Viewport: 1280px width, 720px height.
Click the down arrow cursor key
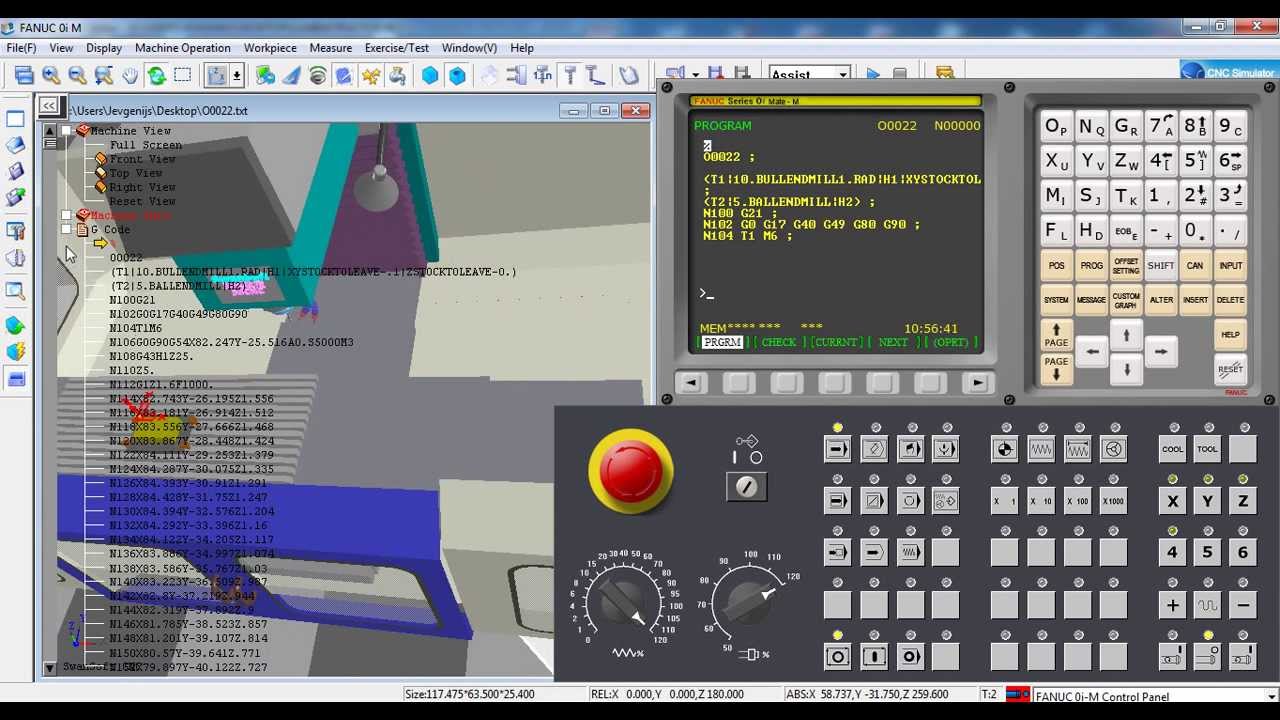pos(1126,369)
